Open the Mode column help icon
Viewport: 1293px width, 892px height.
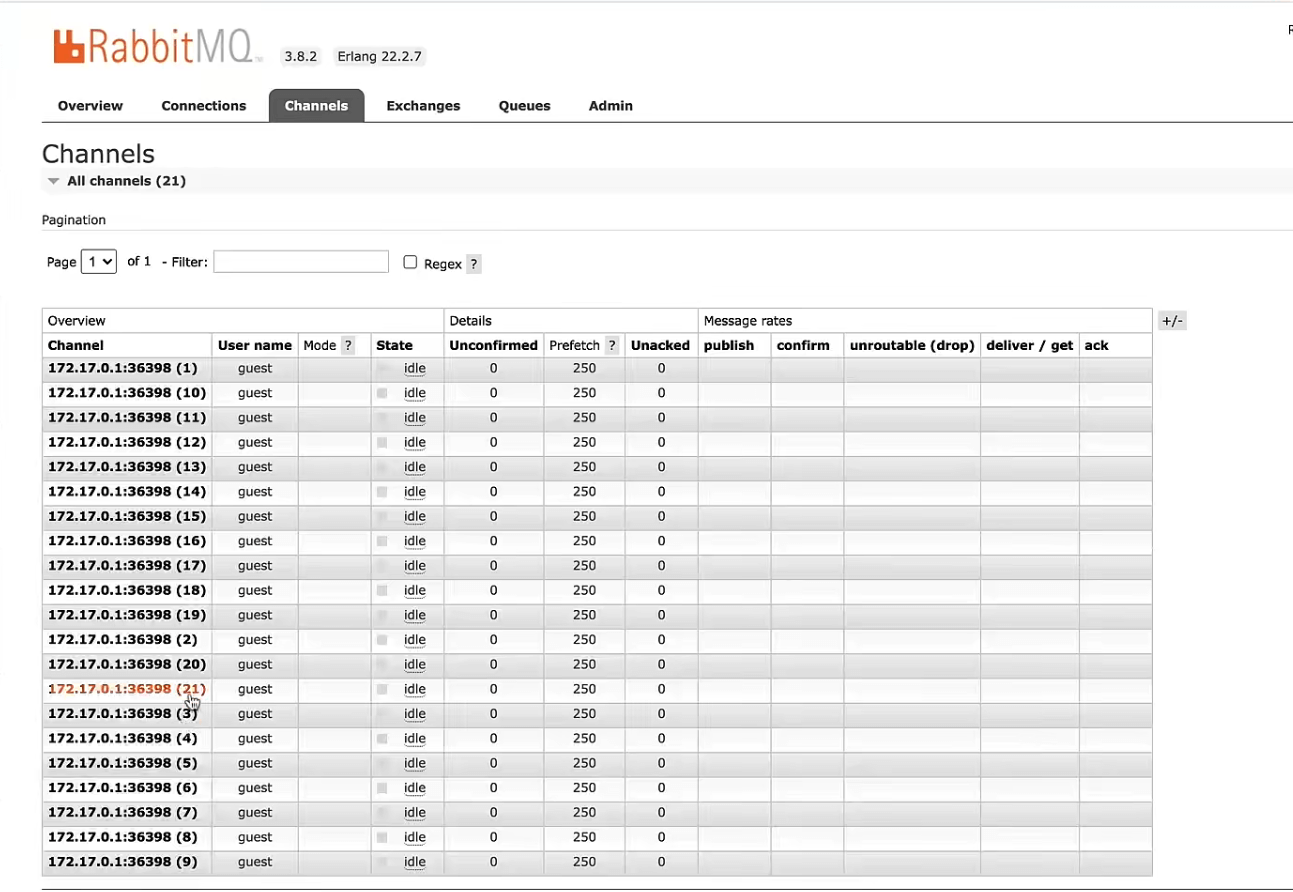[348, 345]
